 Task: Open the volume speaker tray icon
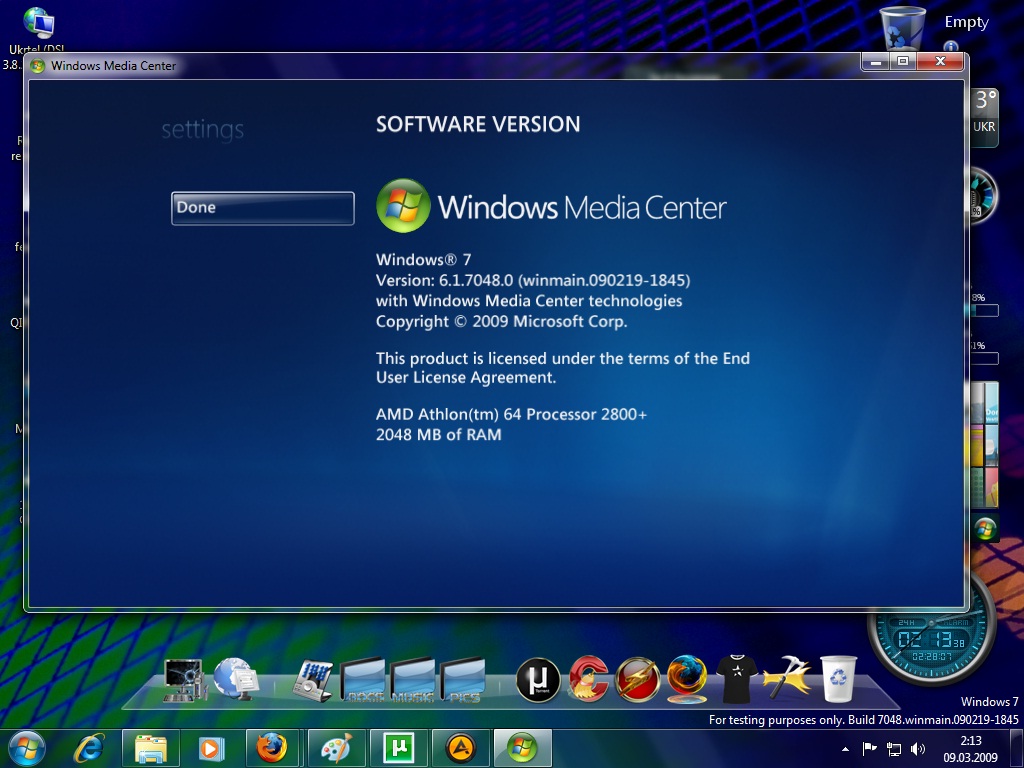pos(918,749)
